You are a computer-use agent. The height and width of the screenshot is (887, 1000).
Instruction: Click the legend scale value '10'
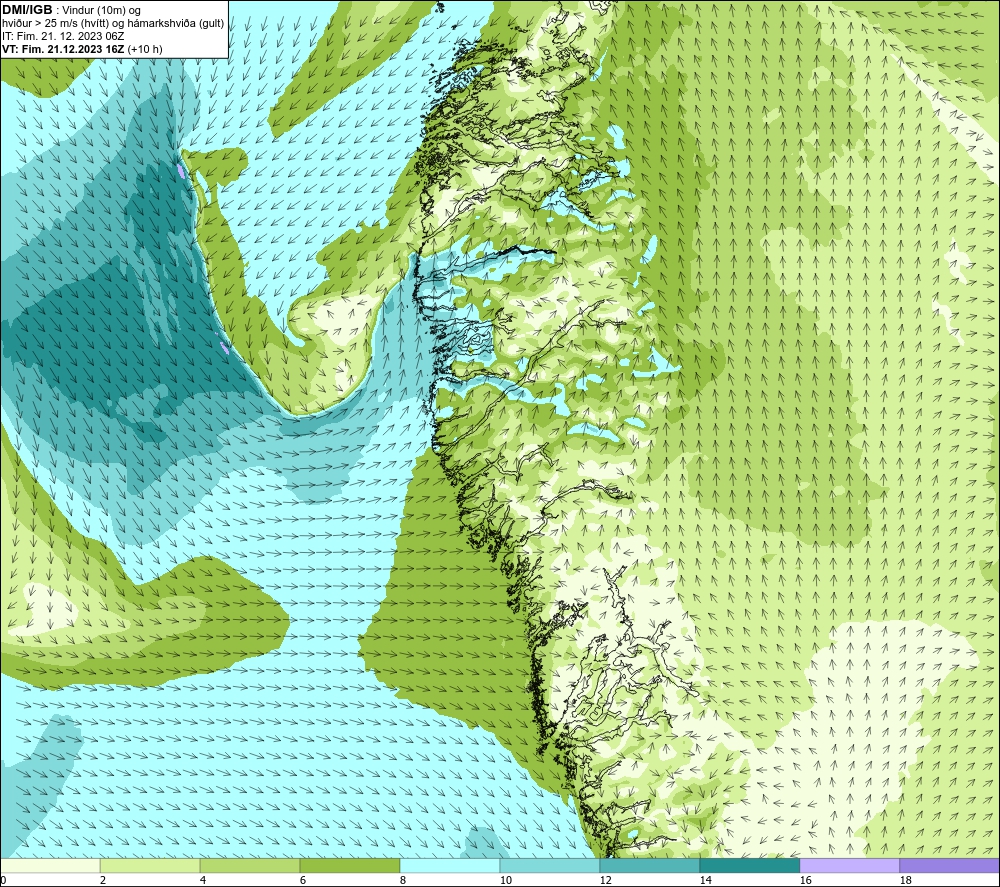(x=505, y=881)
